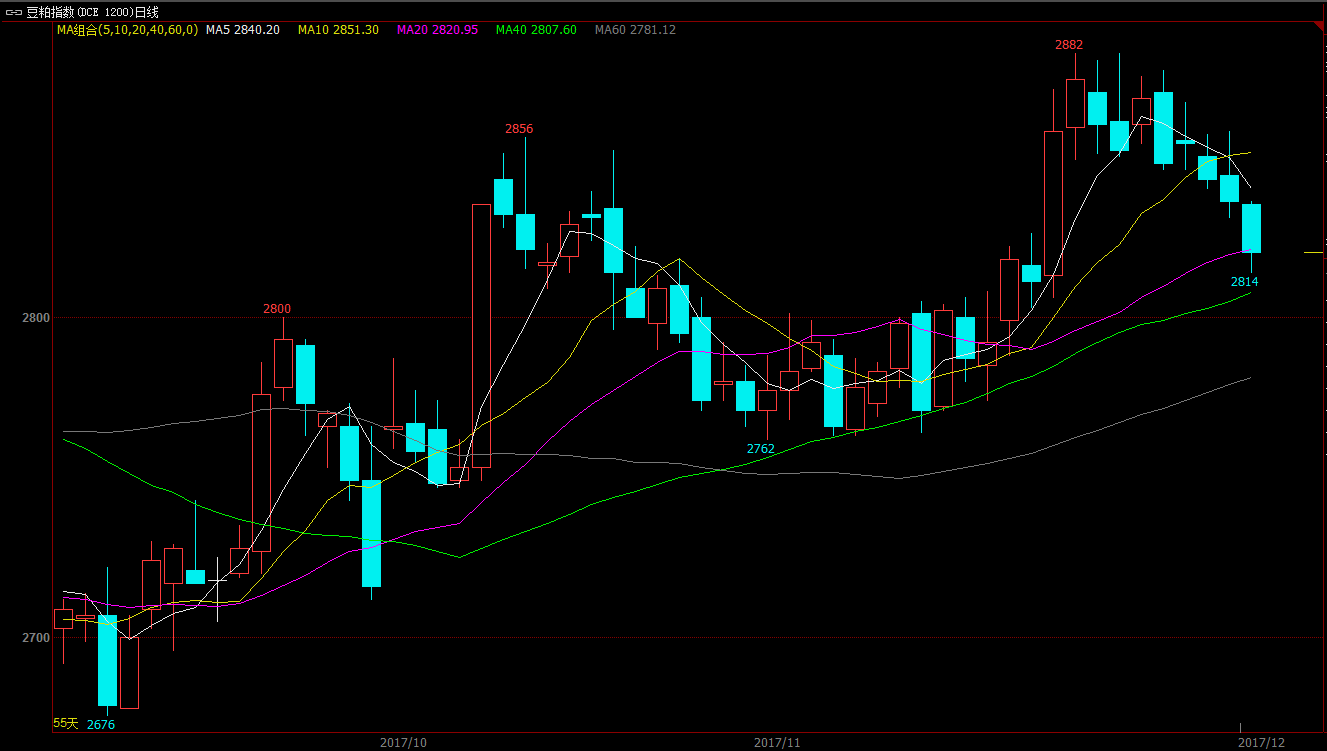Select the MA10 2851.30 legend value

coord(338,30)
